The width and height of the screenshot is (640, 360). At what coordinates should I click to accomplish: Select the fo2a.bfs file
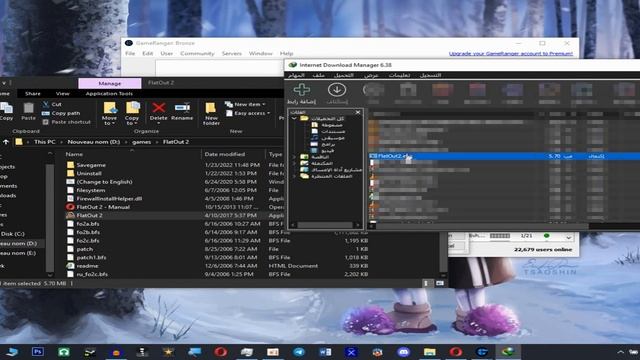click(x=83, y=224)
